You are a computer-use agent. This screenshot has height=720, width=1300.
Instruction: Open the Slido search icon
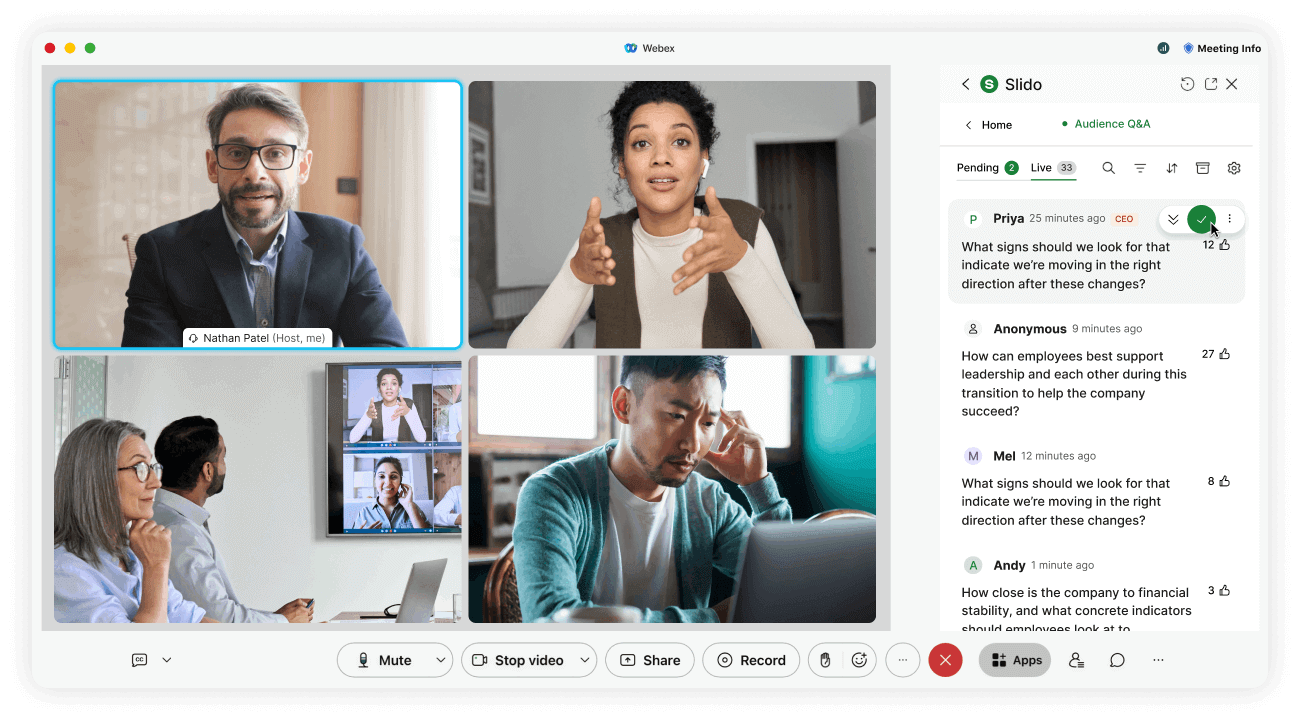1108,168
